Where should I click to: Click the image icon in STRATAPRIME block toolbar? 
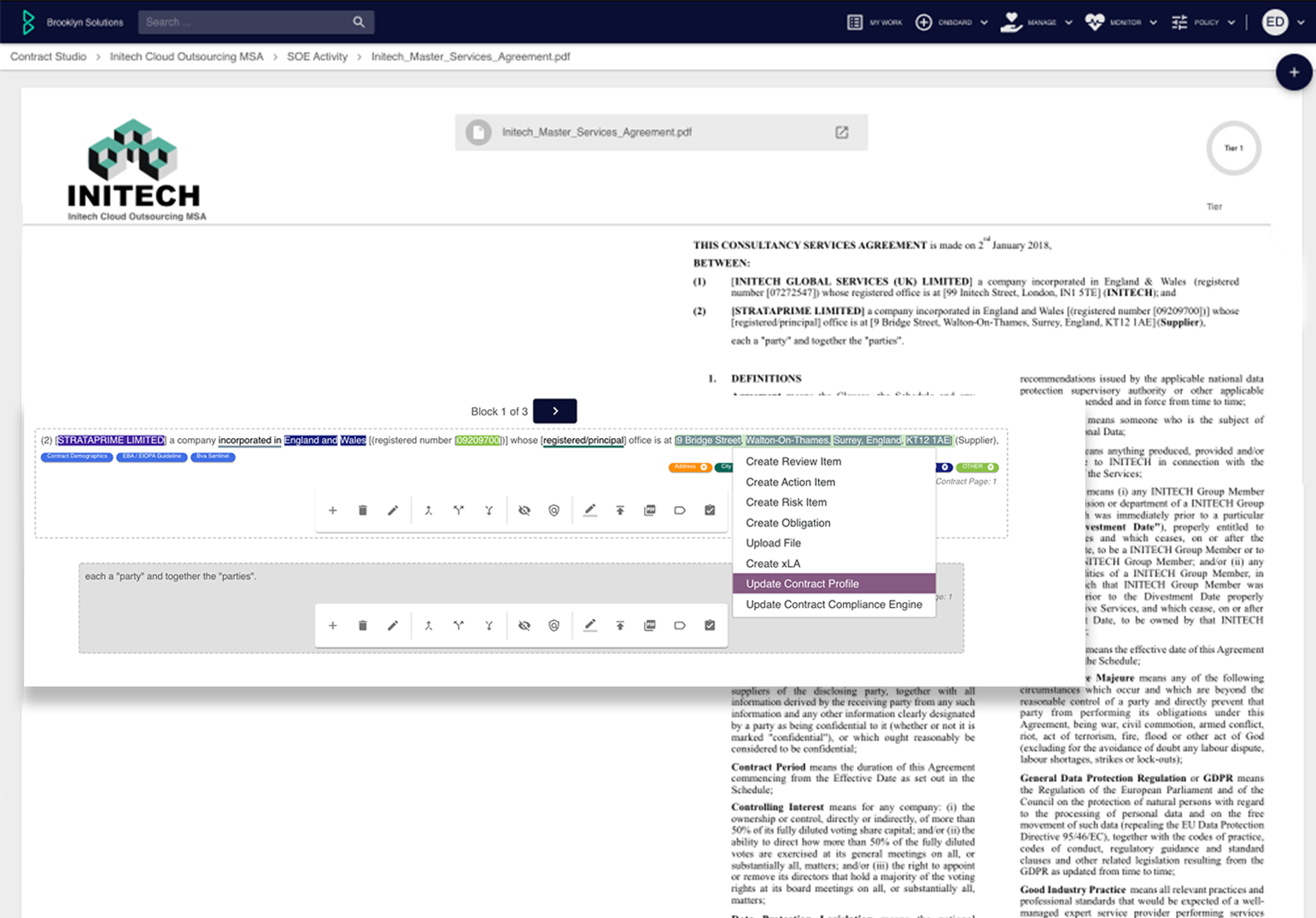(x=650, y=511)
